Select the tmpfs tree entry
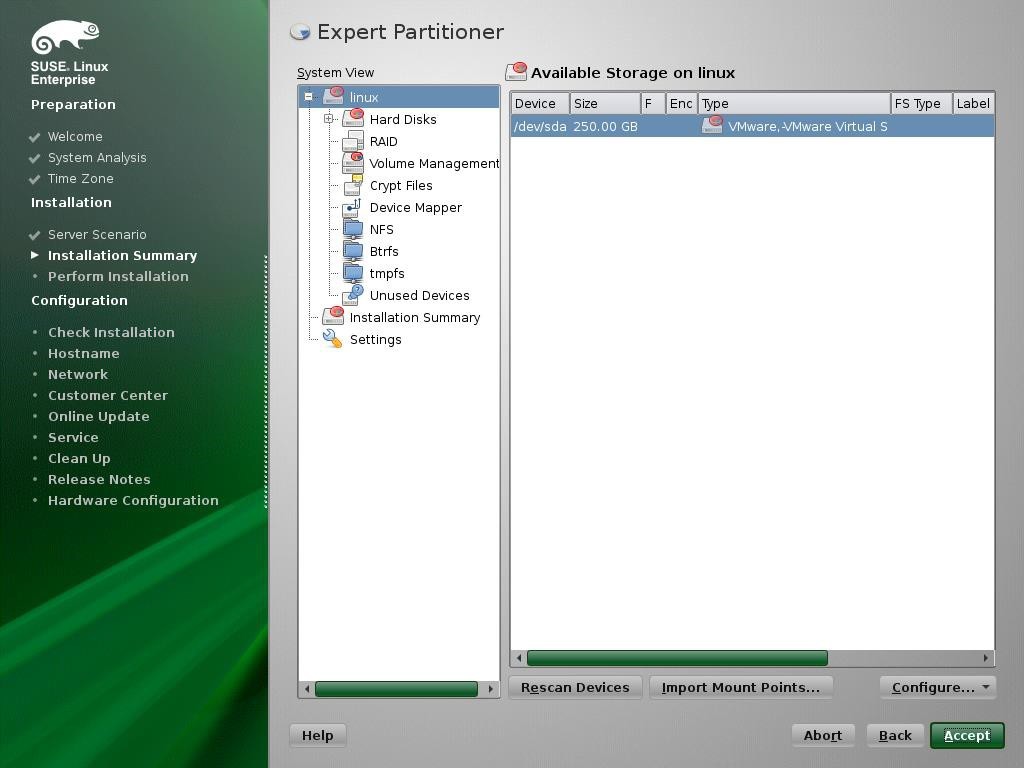This screenshot has height=768, width=1024. (x=387, y=273)
